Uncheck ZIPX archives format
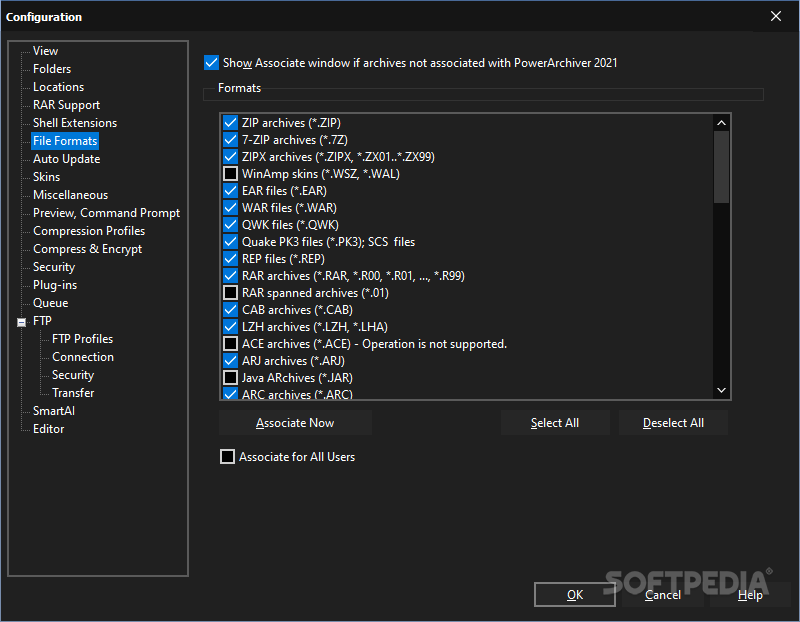The width and height of the screenshot is (800, 622). click(231, 157)
